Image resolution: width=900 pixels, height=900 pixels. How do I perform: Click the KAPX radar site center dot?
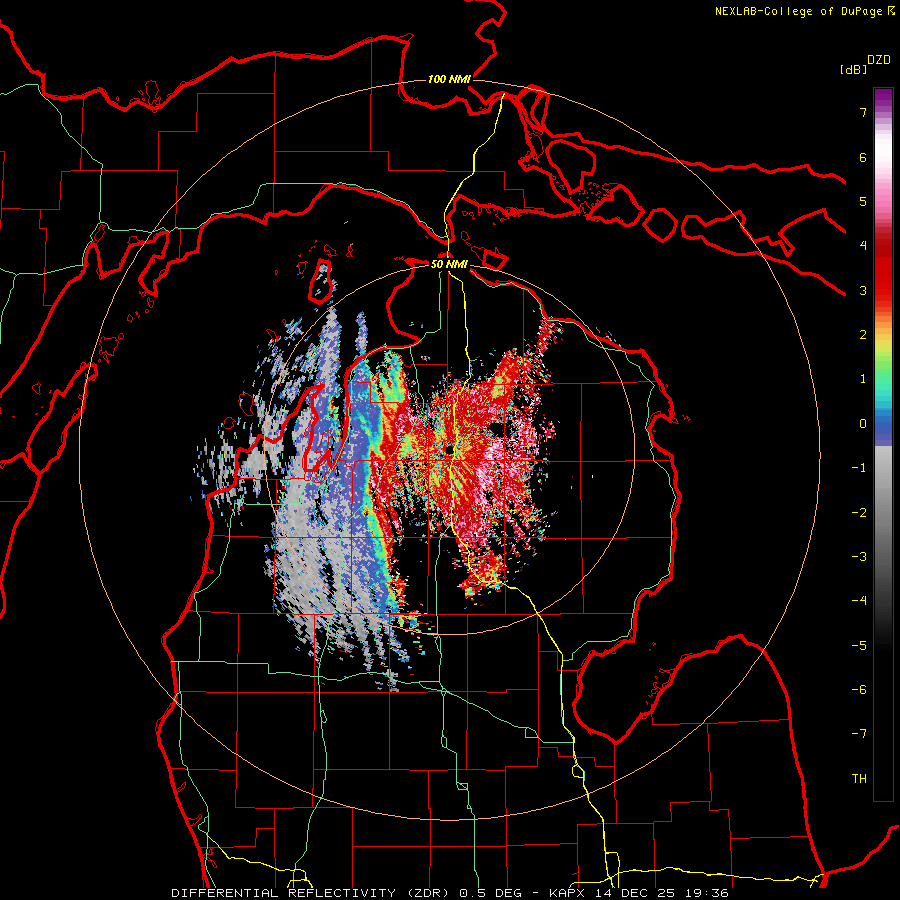tap(449, 450)
